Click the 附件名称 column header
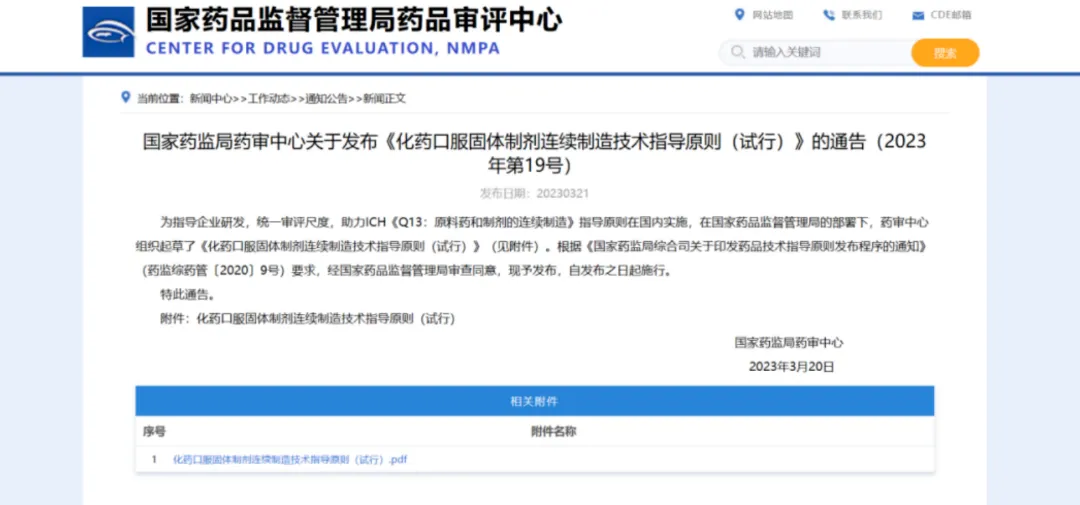 tap(553, 432)
